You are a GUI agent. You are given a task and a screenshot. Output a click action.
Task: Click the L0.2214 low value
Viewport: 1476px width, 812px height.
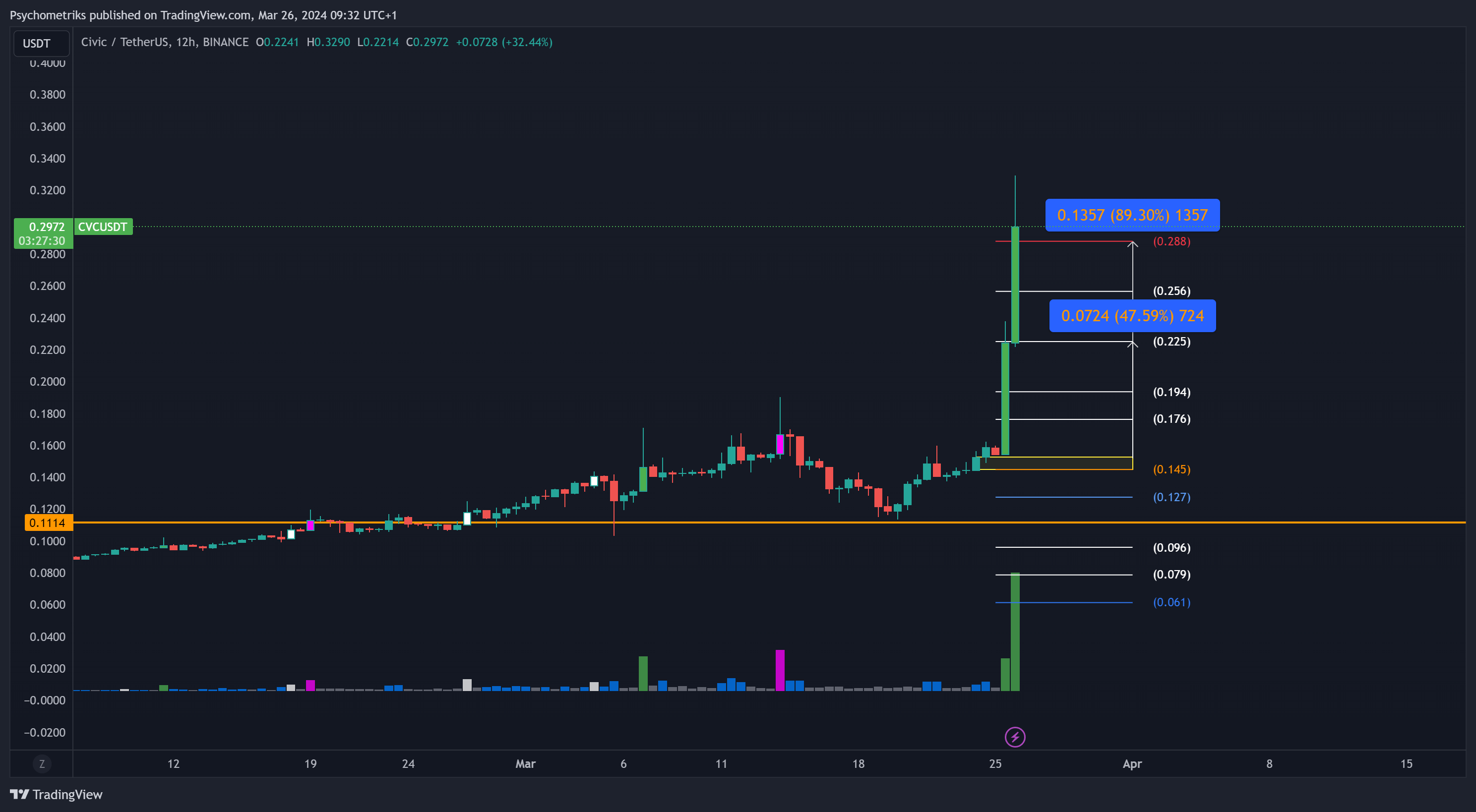377,42
